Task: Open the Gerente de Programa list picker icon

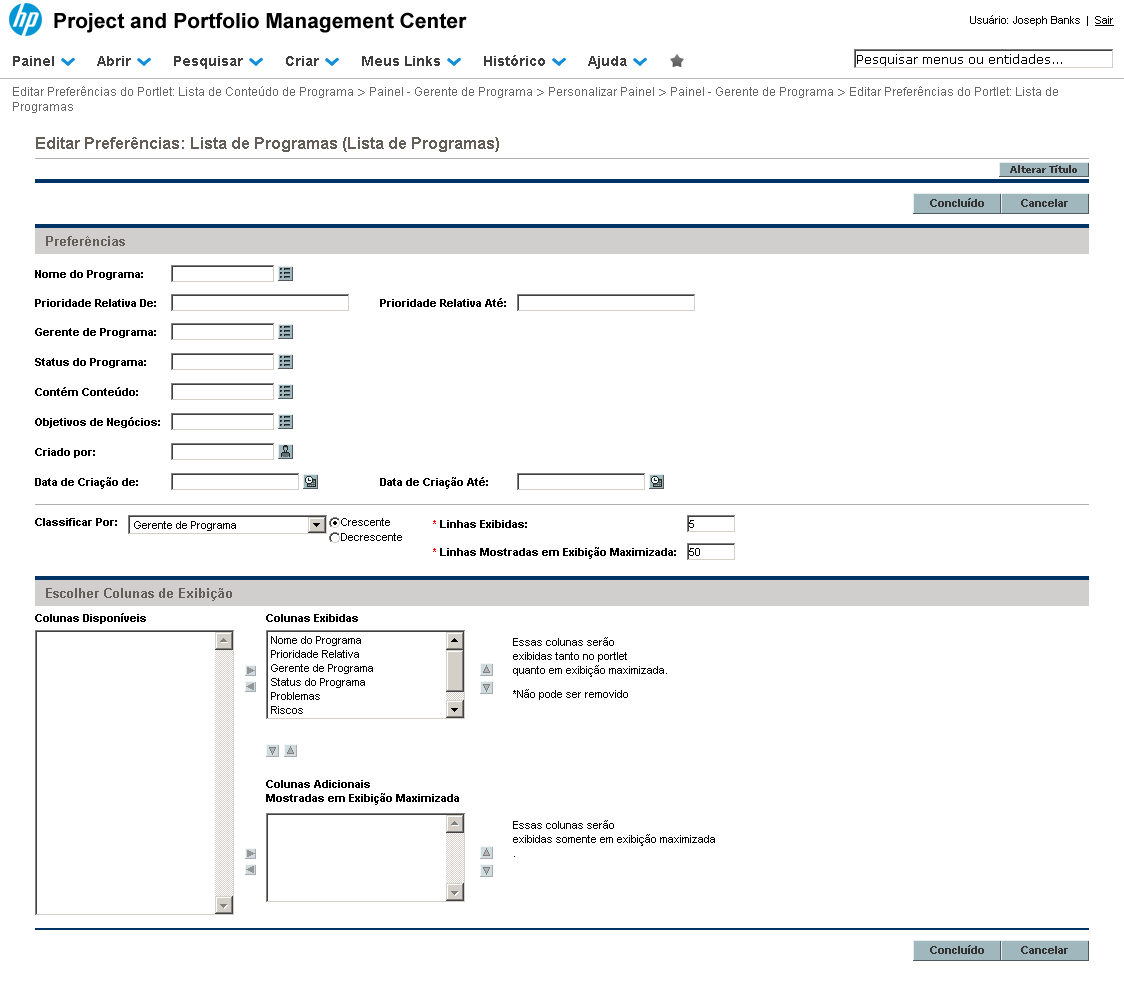Action: coord(286,332)
